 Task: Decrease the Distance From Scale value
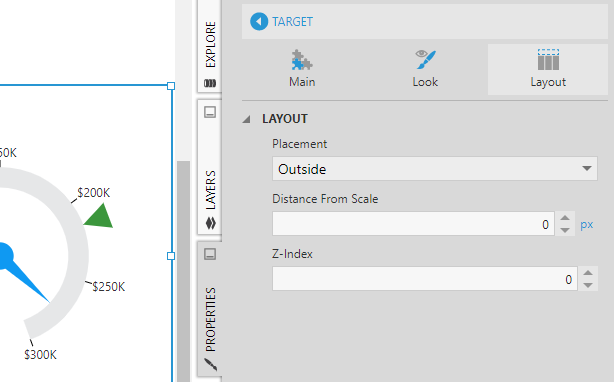(x=565, y=230)
